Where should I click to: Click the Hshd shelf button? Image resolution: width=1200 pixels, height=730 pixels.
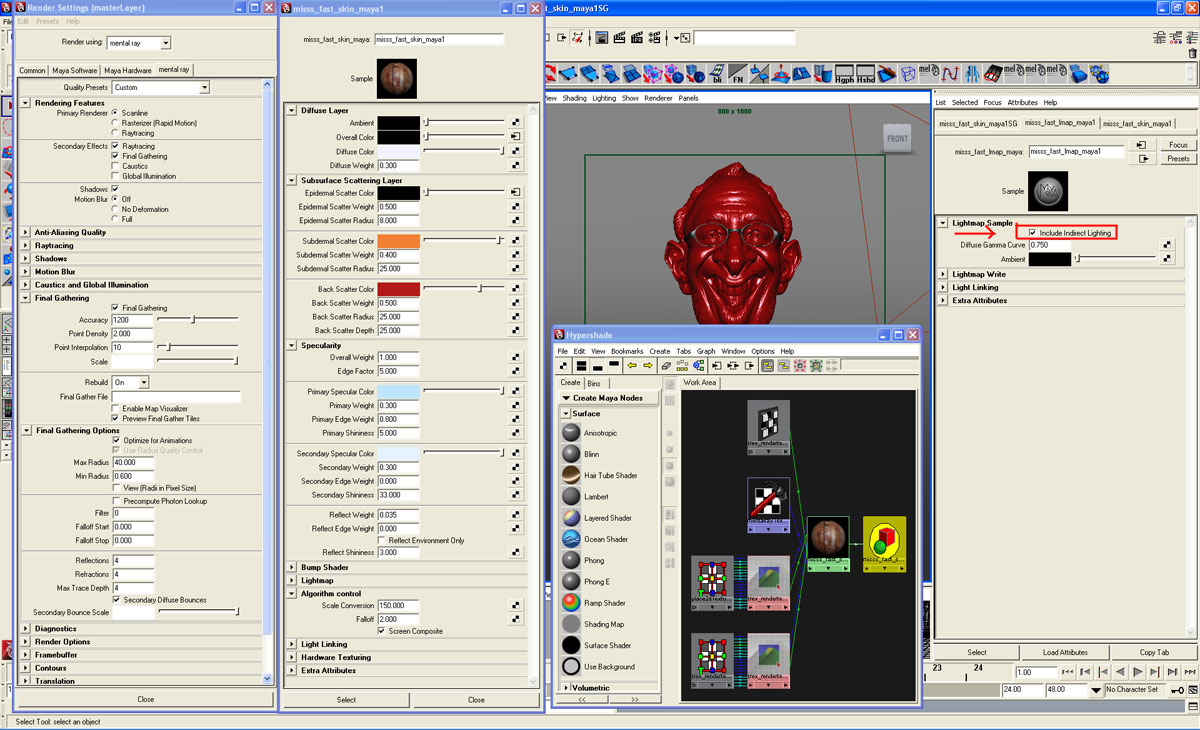(x=866, y=74)
